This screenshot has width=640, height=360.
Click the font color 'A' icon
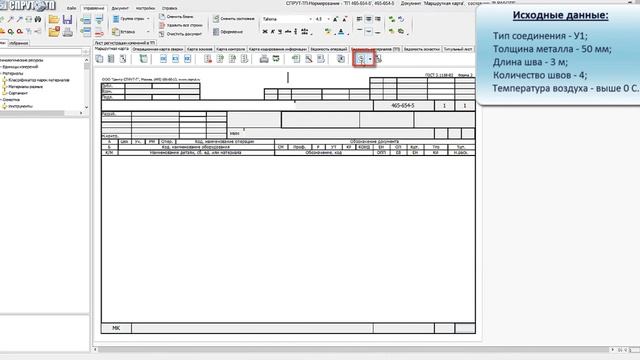341,31
